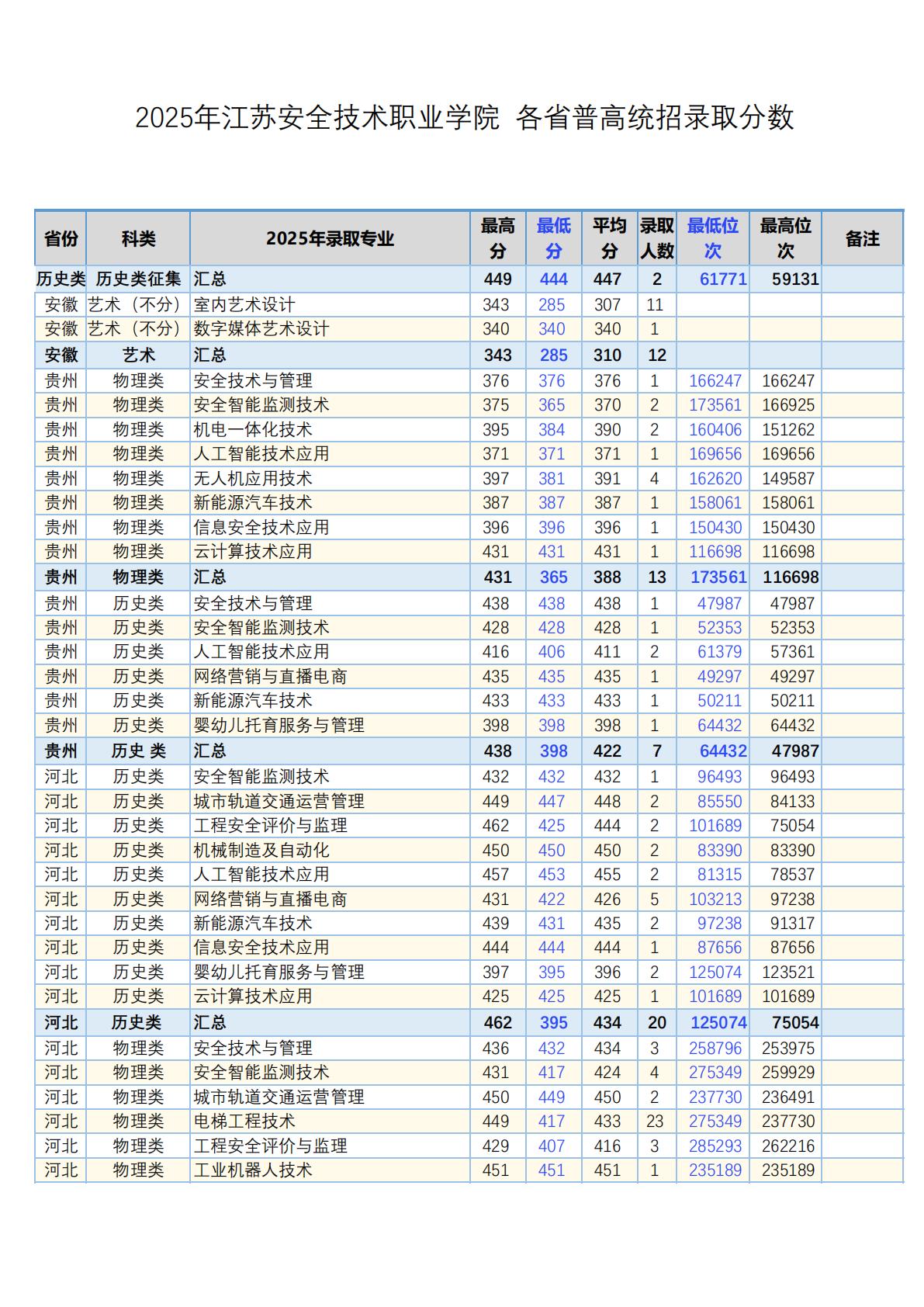Click the rank value 166925
The image size is (924, 1307).
pyautogui.click(x=788, y=405)
